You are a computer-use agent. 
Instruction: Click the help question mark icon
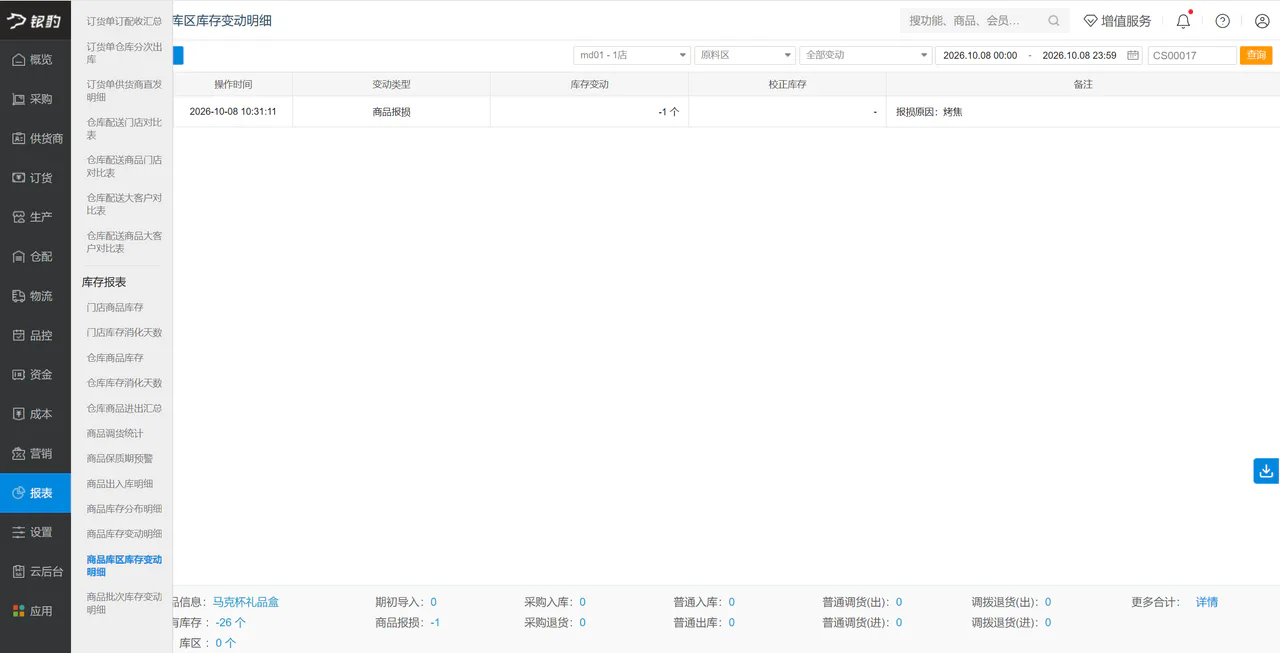(x=1222, y=21)
